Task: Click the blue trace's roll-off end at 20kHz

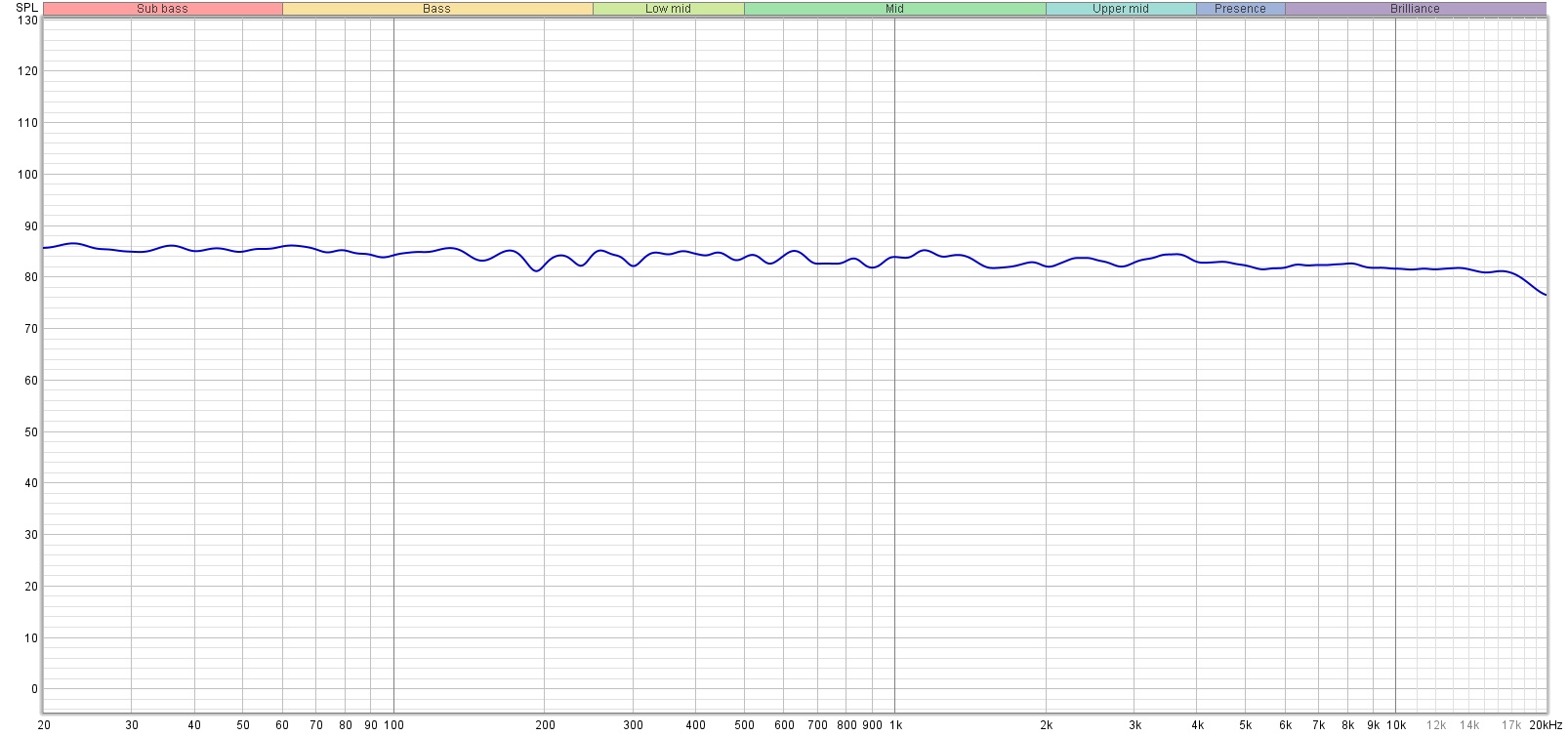Action: (1545, 294)
